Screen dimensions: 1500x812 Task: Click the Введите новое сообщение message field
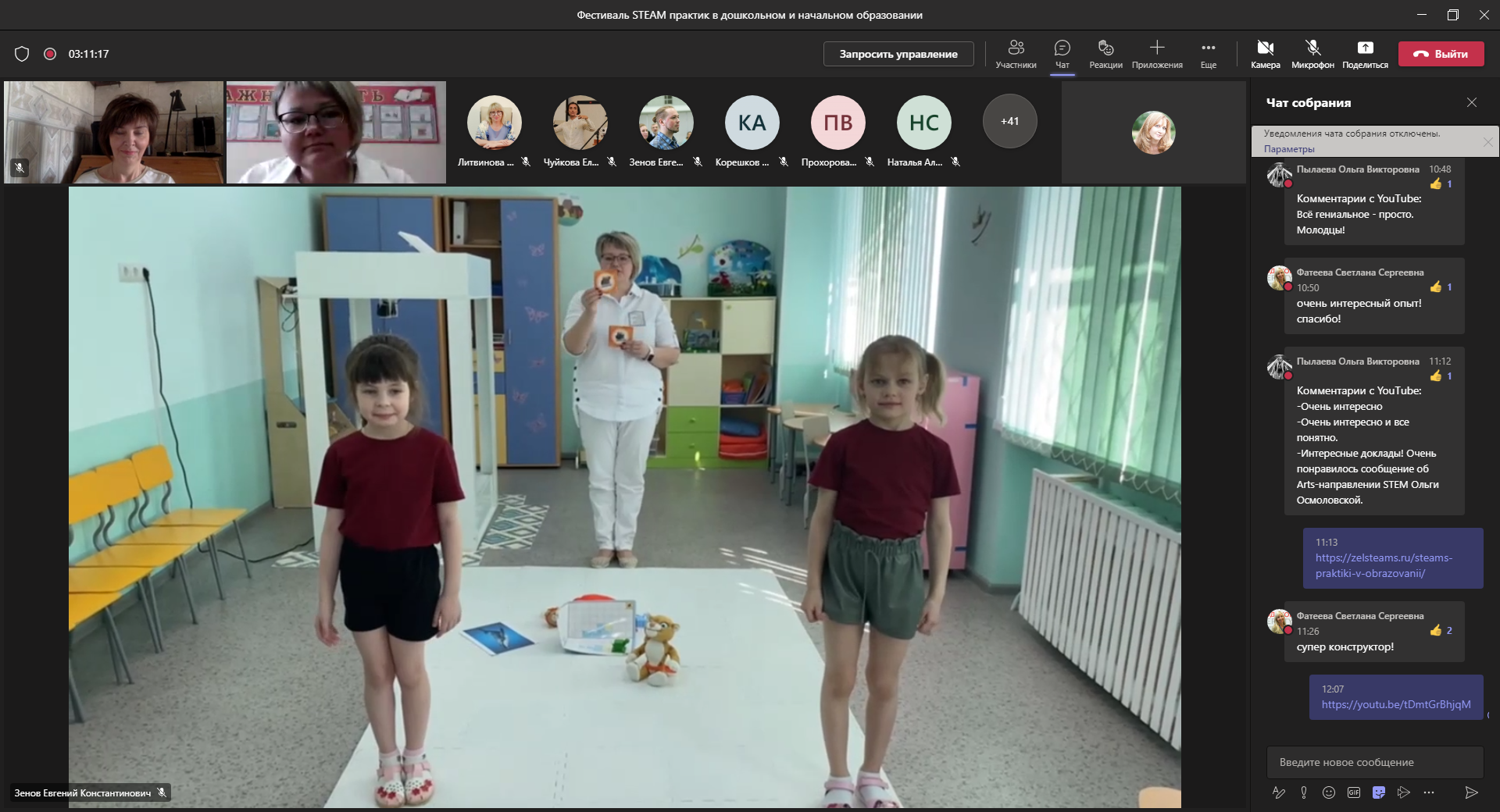pyautogui.click(x=1374, y=762)
